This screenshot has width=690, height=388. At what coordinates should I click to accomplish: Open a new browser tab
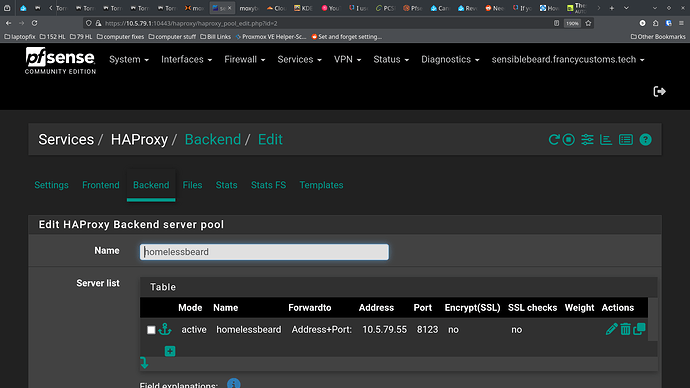pos(612,8)
